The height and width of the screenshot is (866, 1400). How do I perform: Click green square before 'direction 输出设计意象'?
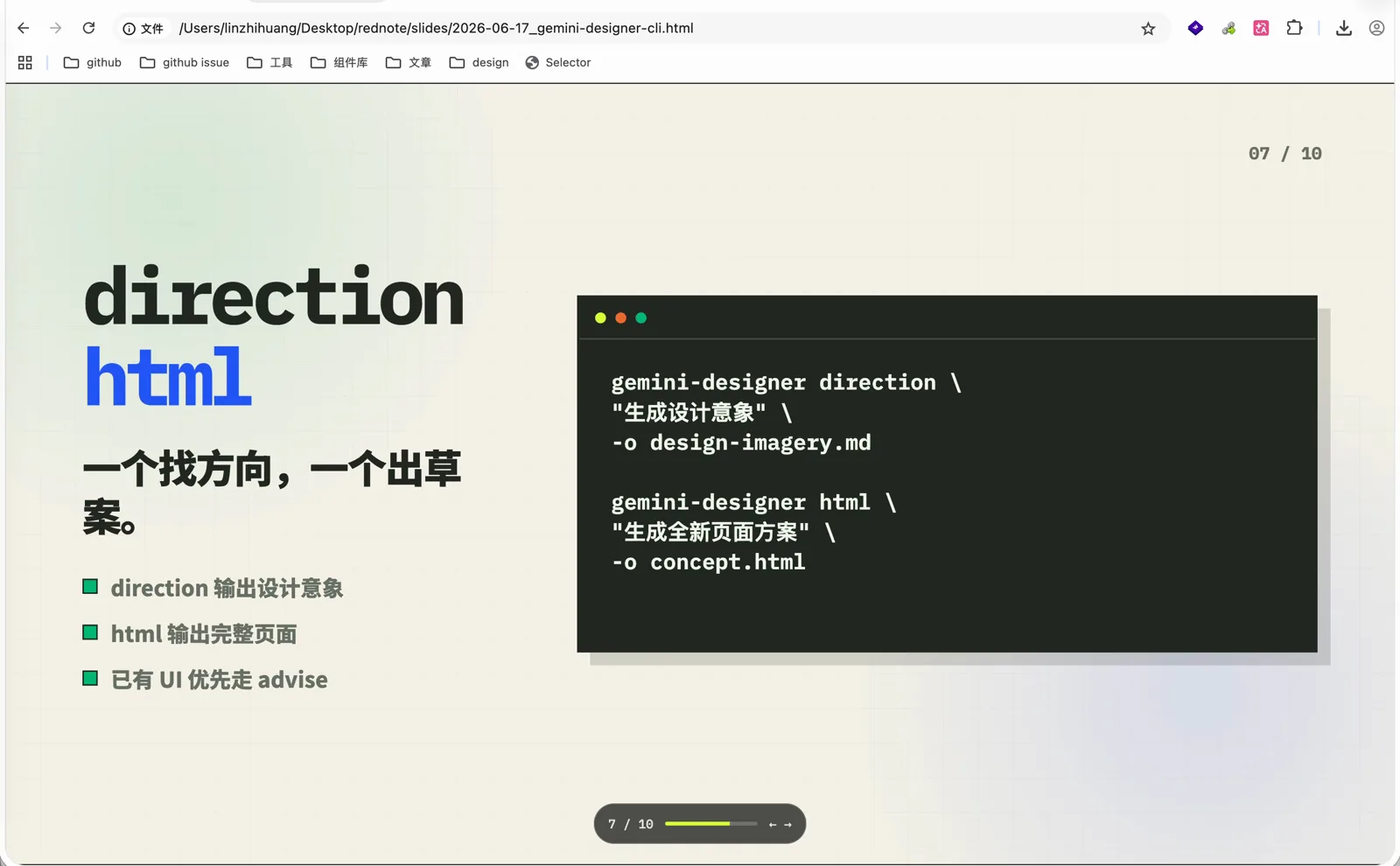point(90,586)
